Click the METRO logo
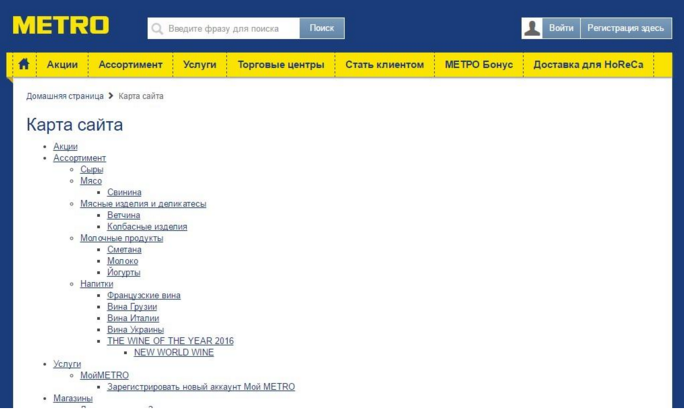This screenshot has width=684, height=410. [61, 25]
